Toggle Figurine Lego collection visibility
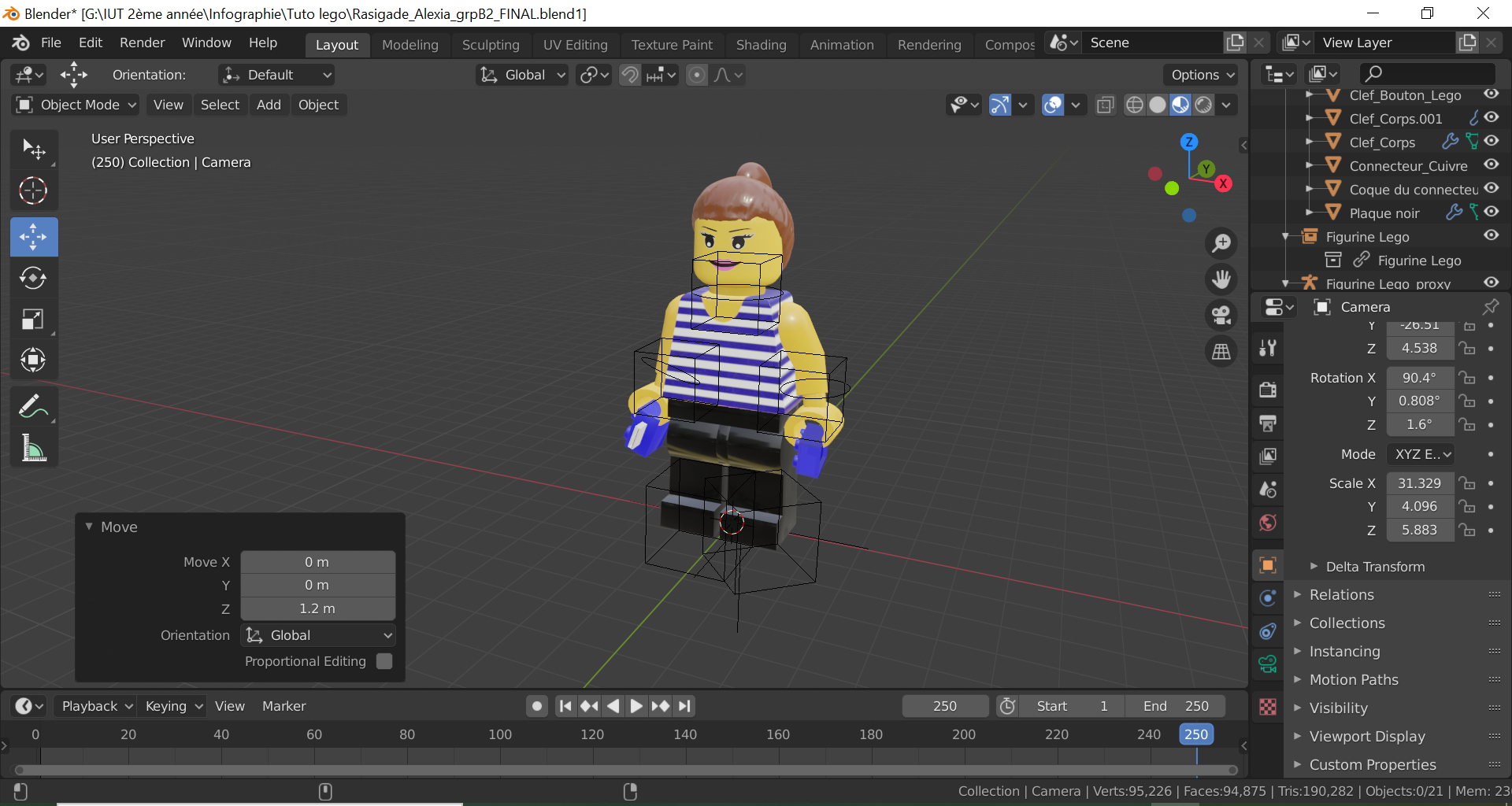1512x806 pixels. (1492, 235)
